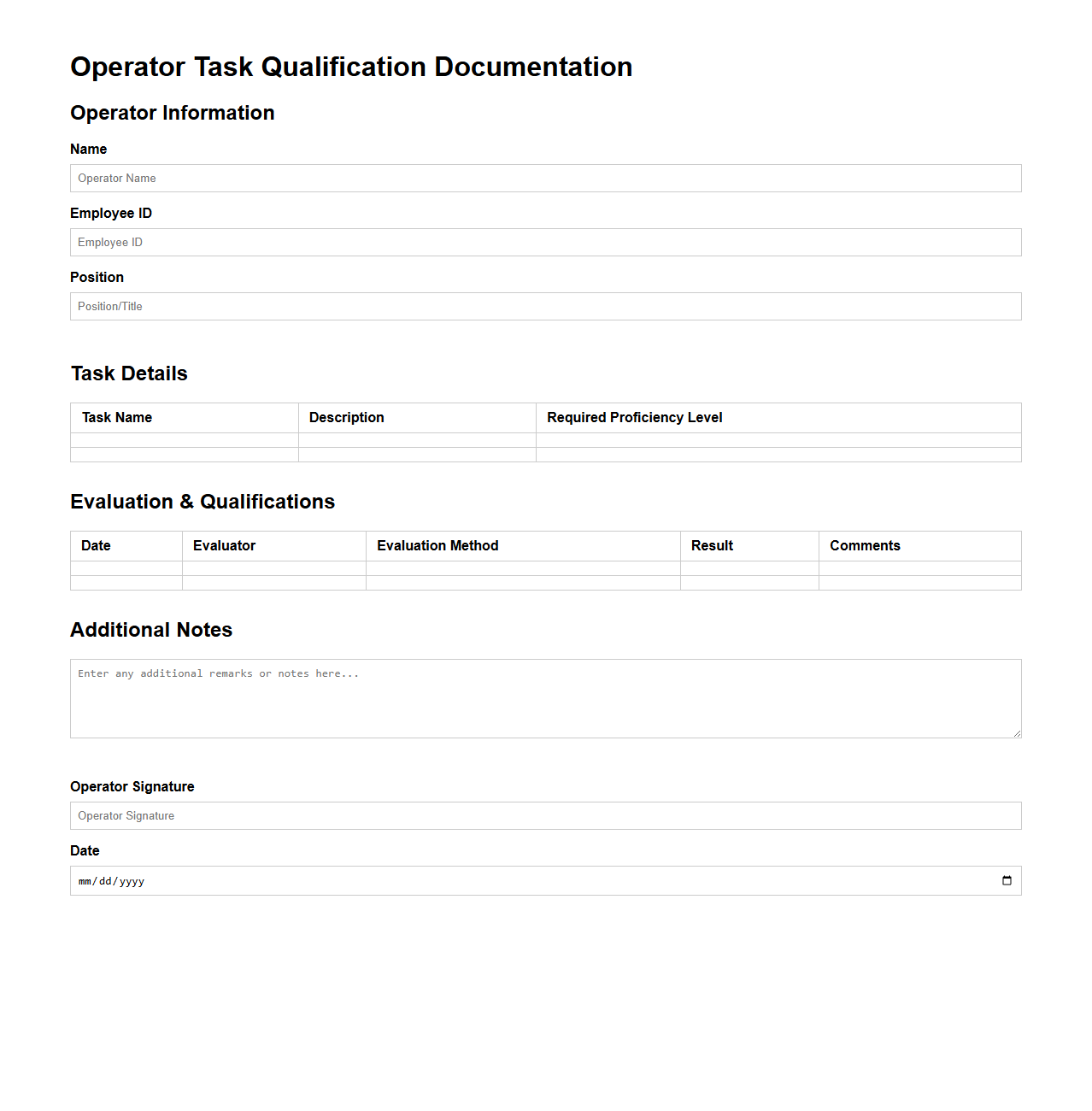
Task: Click the Employee ID input field
Action: 545,242
